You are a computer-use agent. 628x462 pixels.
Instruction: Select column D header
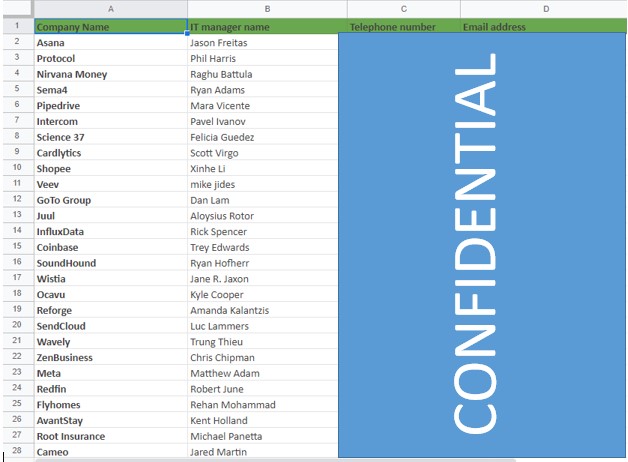tap(544, 9)
